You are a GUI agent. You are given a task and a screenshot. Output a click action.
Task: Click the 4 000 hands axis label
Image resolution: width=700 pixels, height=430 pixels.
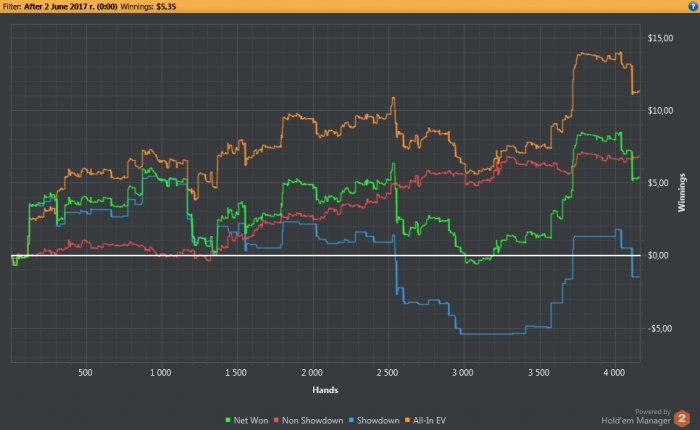(614, 373)
